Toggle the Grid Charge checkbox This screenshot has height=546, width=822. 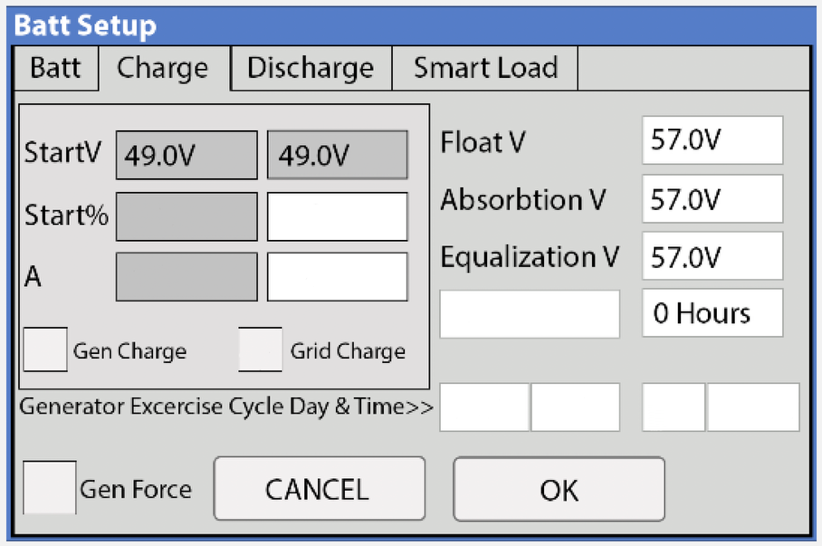tap(261, 350)
